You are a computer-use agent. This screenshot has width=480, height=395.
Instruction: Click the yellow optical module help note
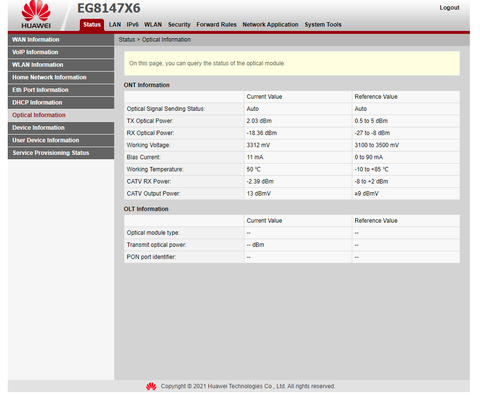coord(292,63)
